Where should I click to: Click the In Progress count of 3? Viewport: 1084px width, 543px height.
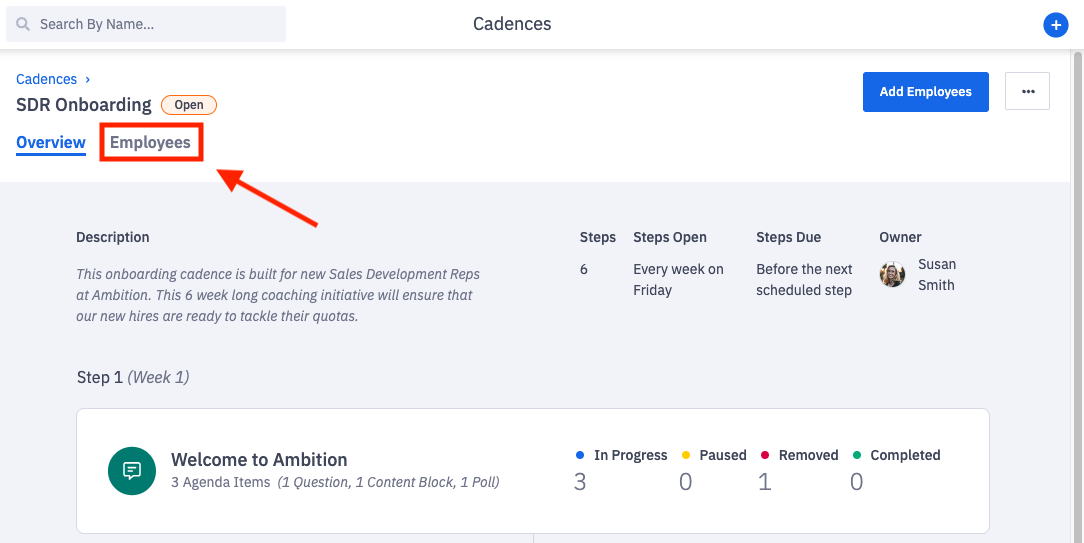(x=580, y=482)
